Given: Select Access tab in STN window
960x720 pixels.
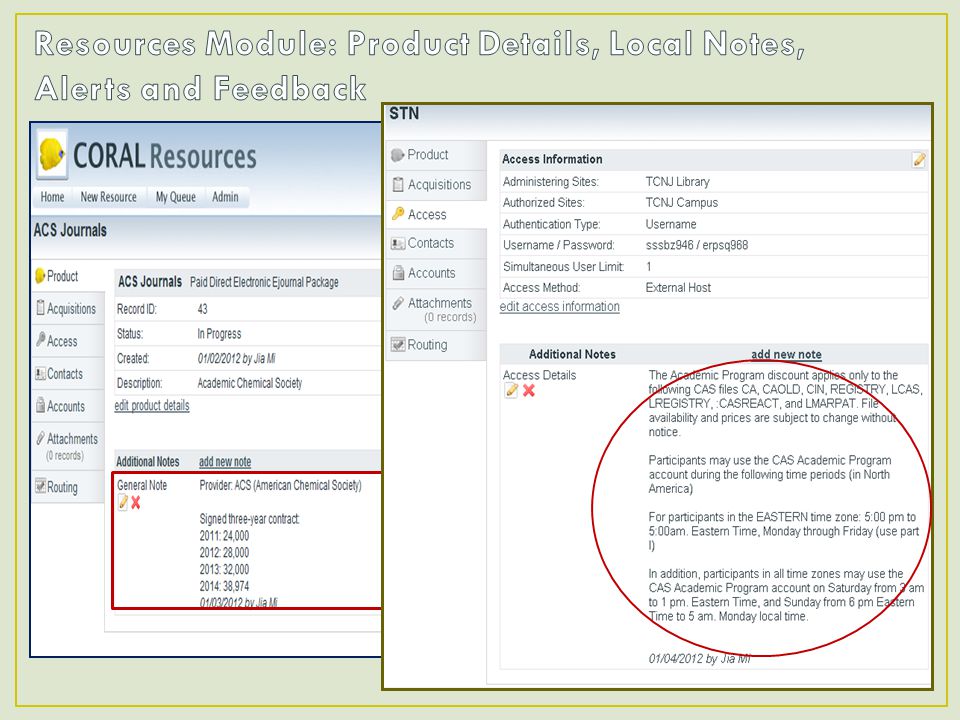Looking at the screenshot, I should (437, 214).
